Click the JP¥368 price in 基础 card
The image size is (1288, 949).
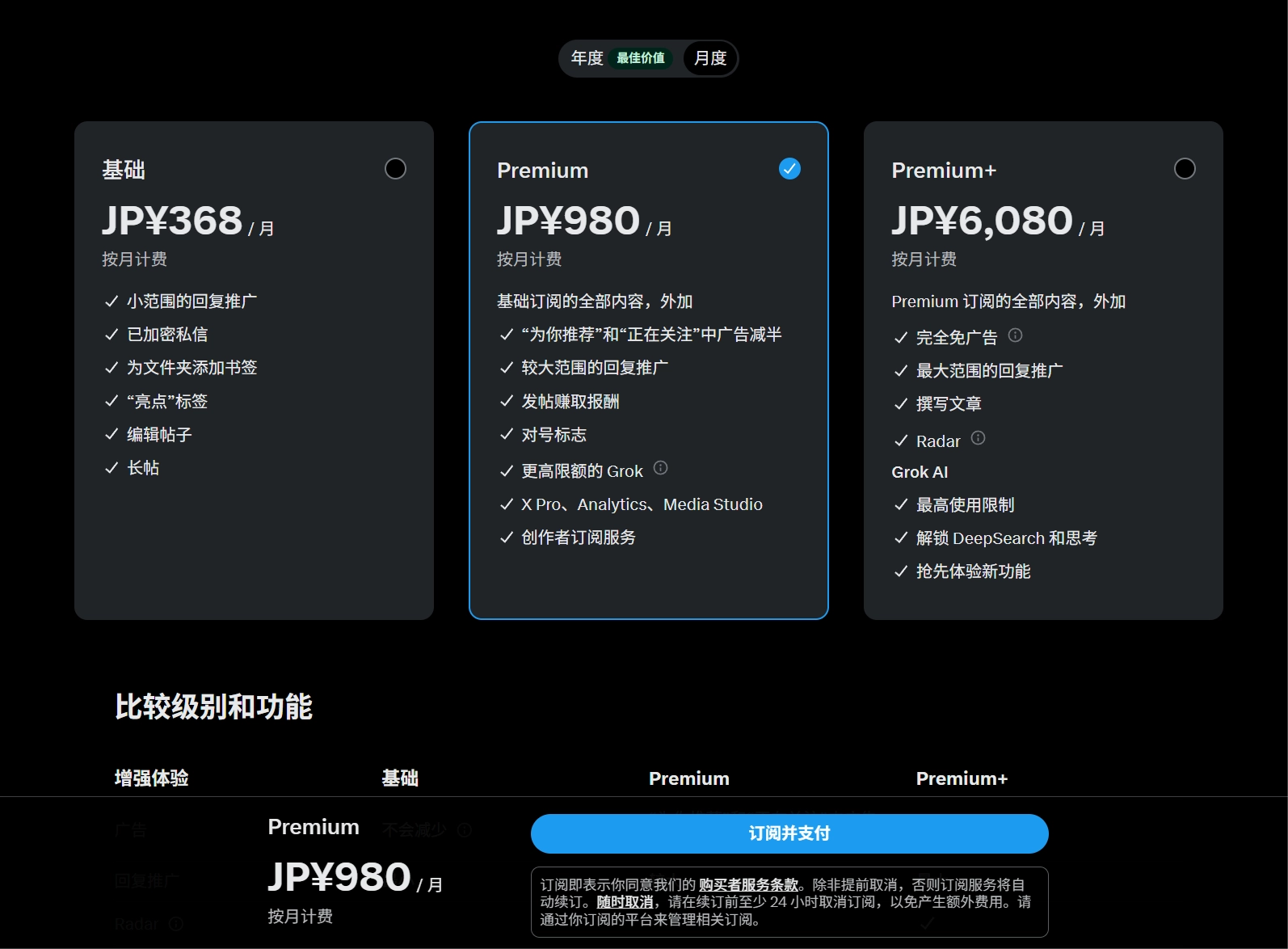(x=172, y=221)
